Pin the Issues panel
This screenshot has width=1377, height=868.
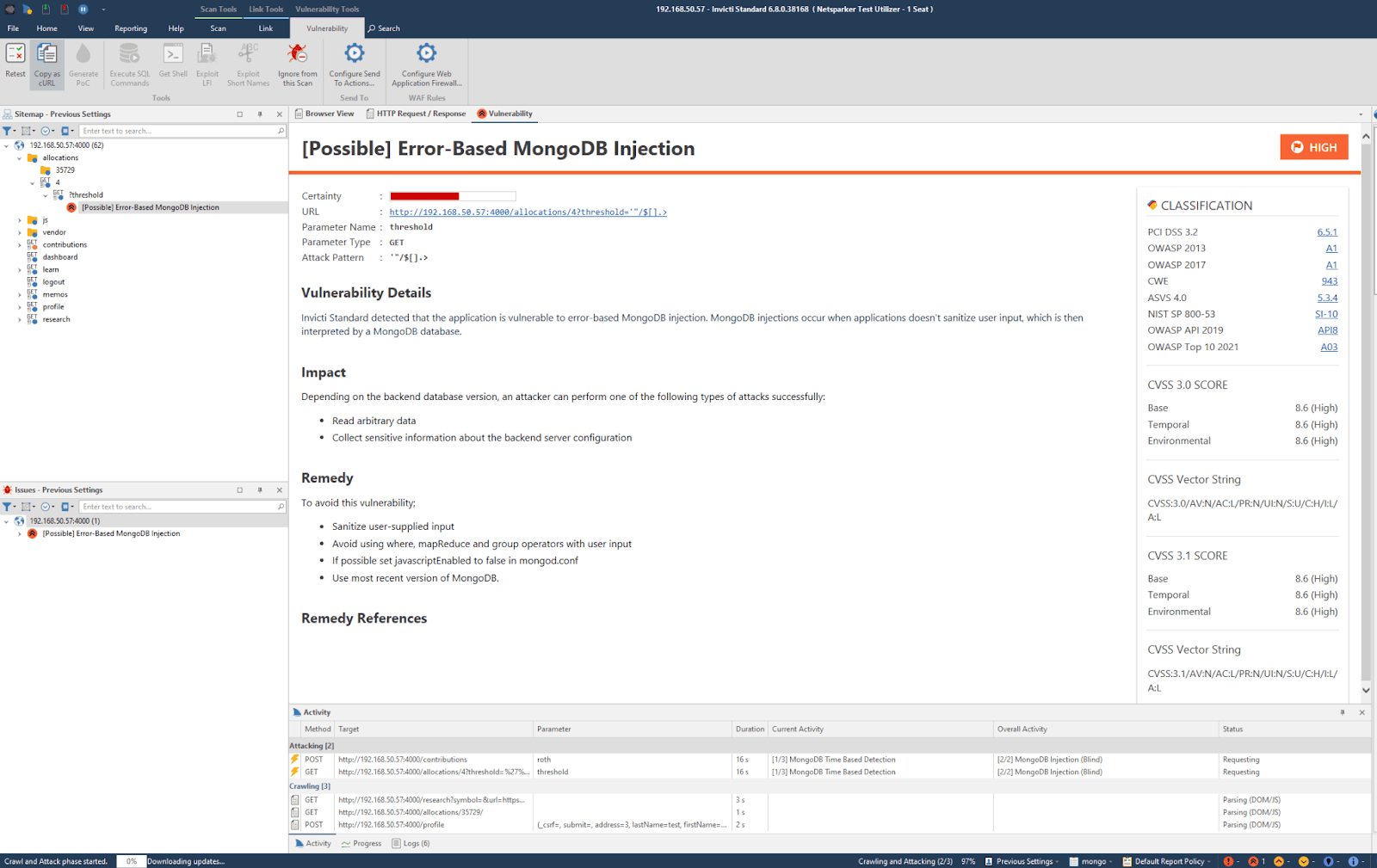[x=260, y=489]
